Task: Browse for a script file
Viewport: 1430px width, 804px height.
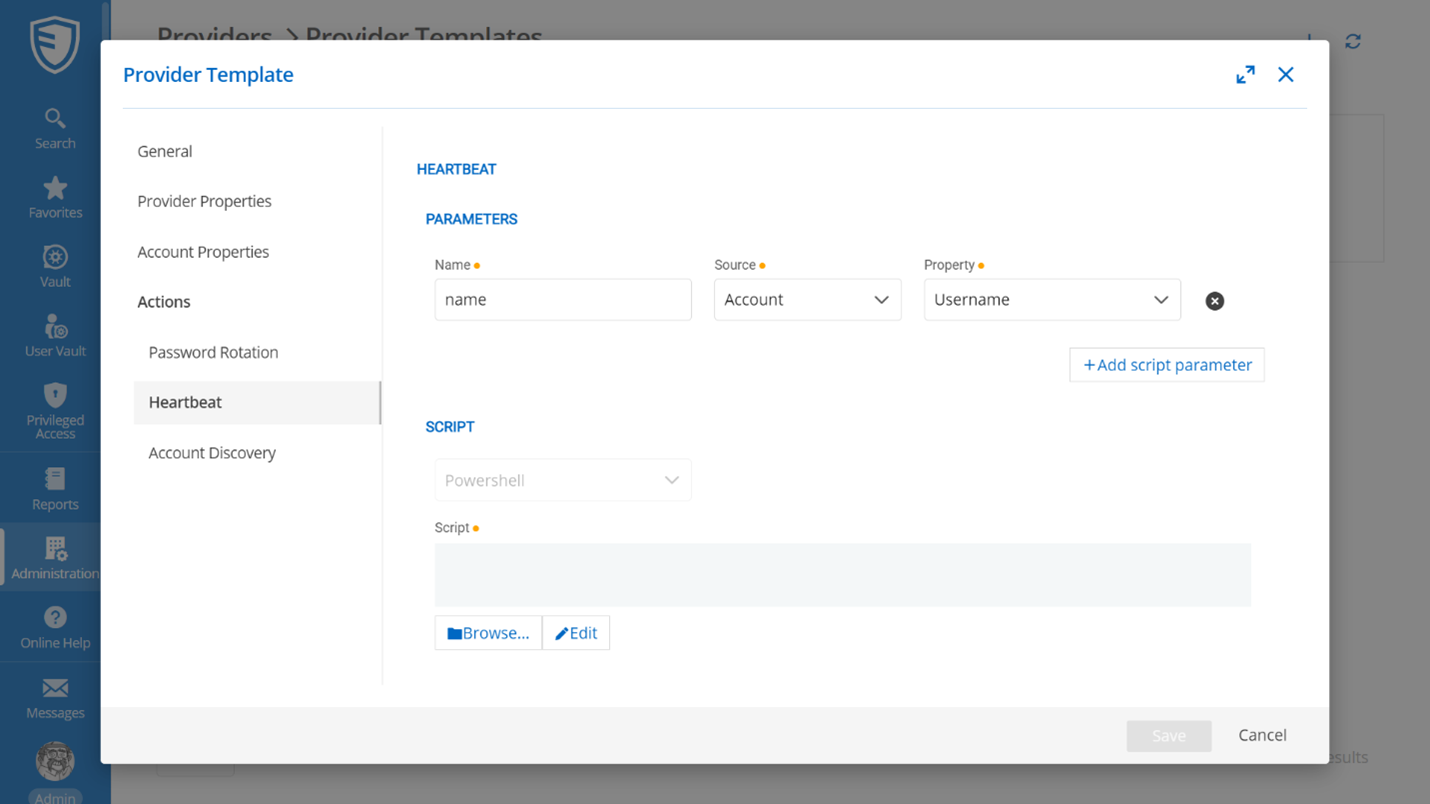Action: [x=487, y=632]
